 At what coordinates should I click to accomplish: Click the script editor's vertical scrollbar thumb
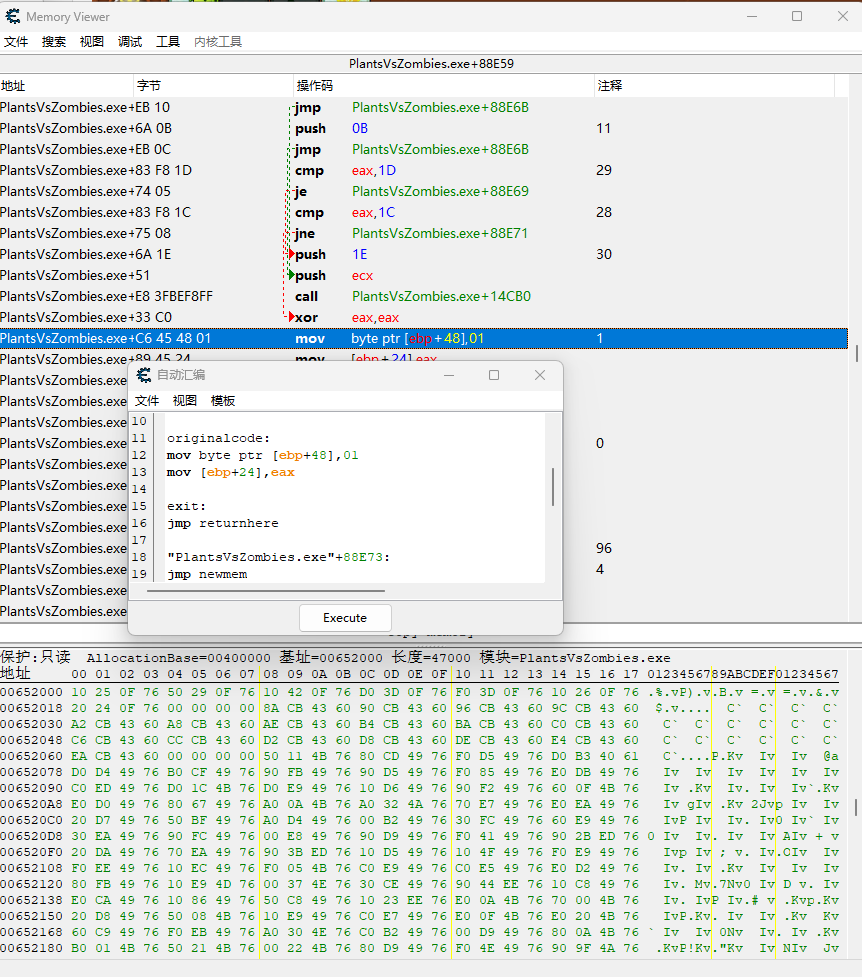(x=553, y=487)
